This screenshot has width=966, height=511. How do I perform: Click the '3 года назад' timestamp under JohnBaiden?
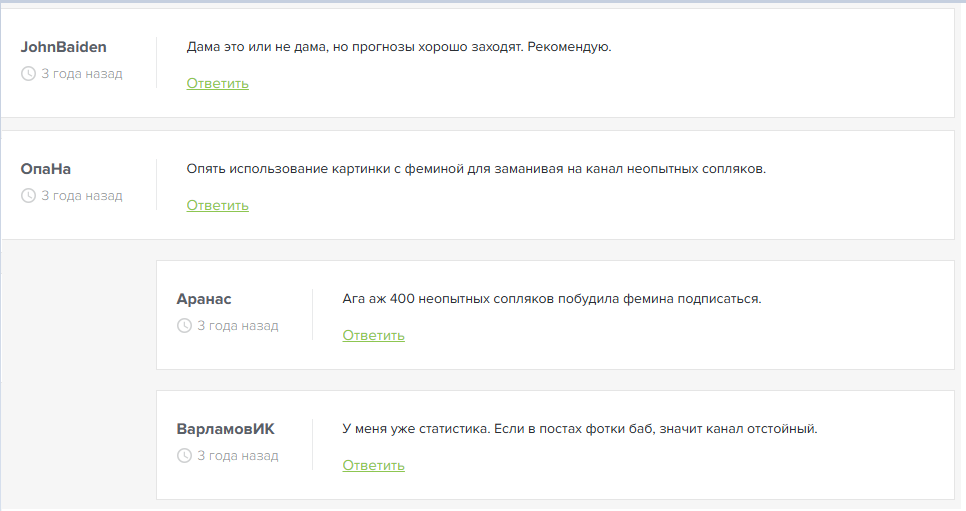click(x=82, y=74)
